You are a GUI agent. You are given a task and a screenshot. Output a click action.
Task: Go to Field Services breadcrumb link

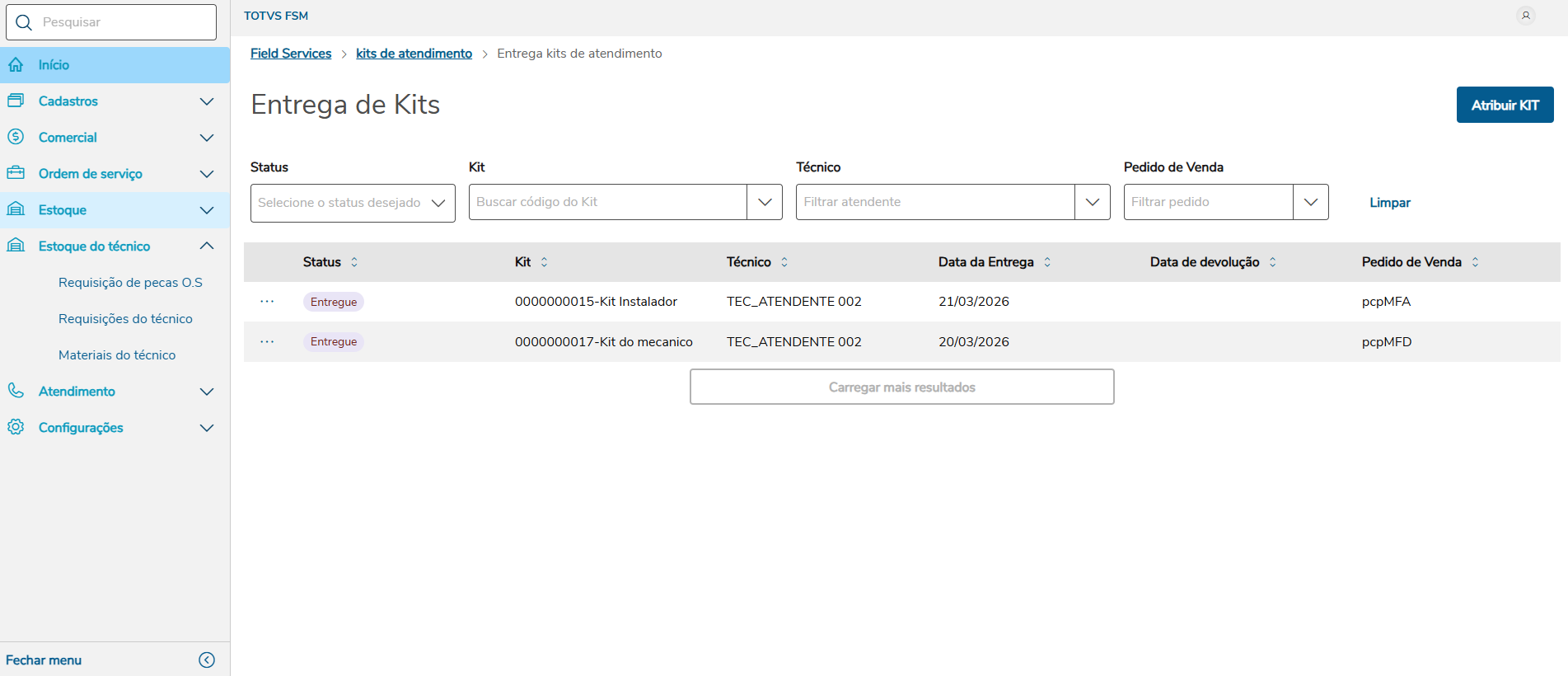(x=291, y=54)
